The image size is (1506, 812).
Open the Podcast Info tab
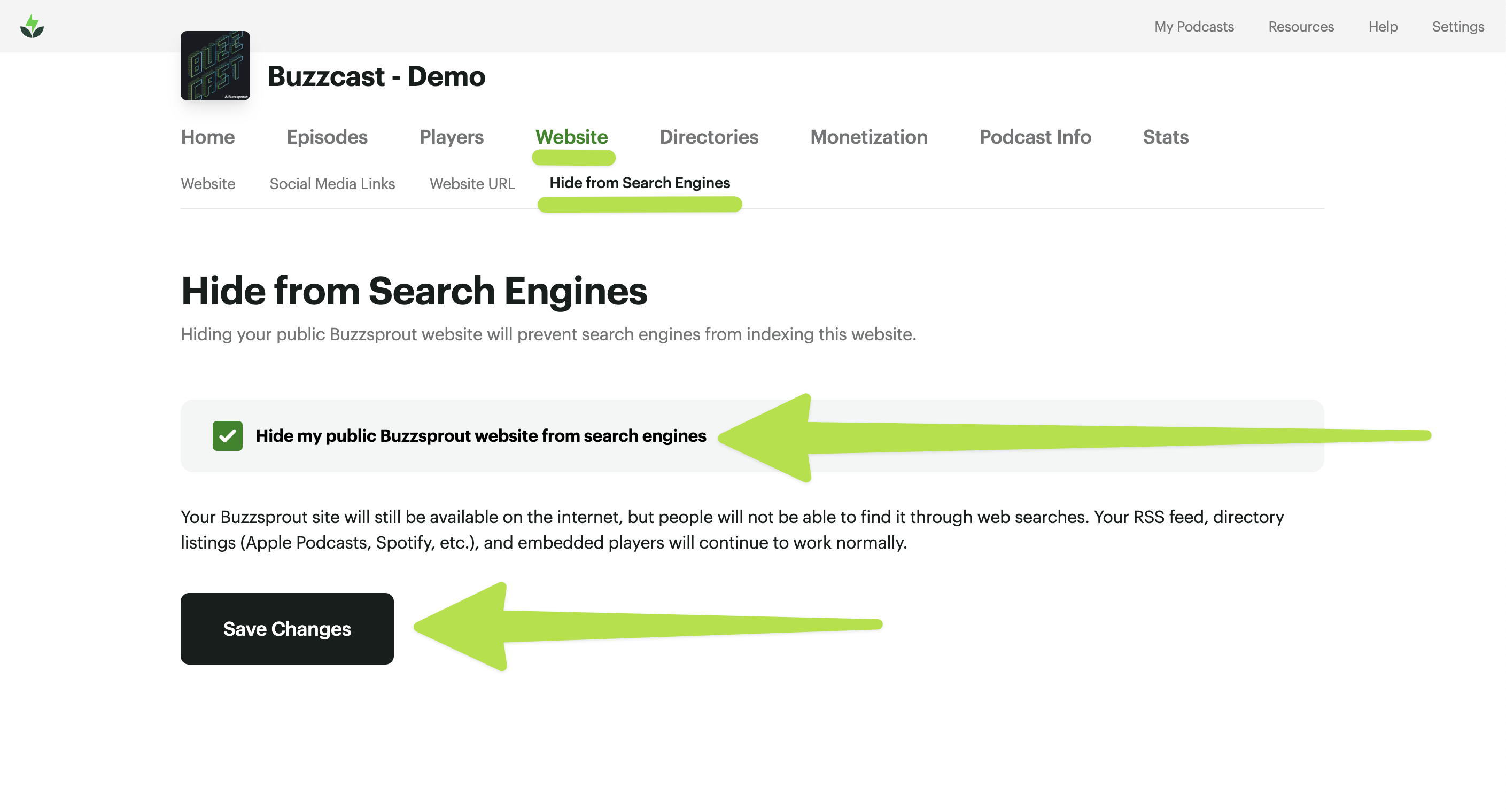click(1035, 137)
